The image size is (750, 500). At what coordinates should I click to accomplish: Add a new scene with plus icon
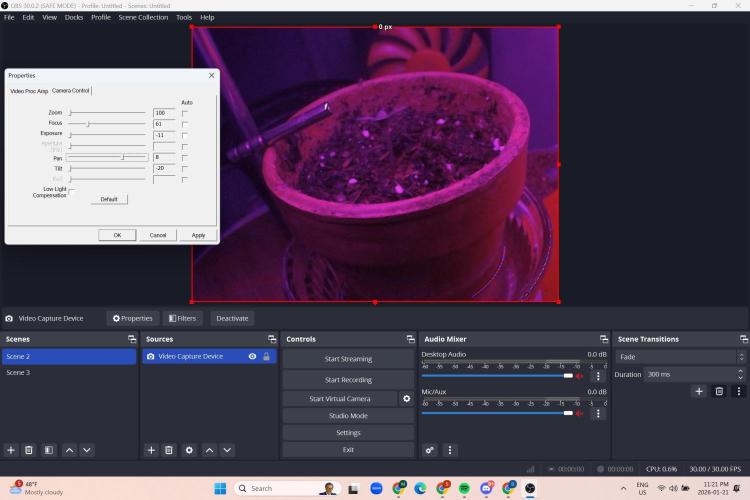tap(11, 450)
